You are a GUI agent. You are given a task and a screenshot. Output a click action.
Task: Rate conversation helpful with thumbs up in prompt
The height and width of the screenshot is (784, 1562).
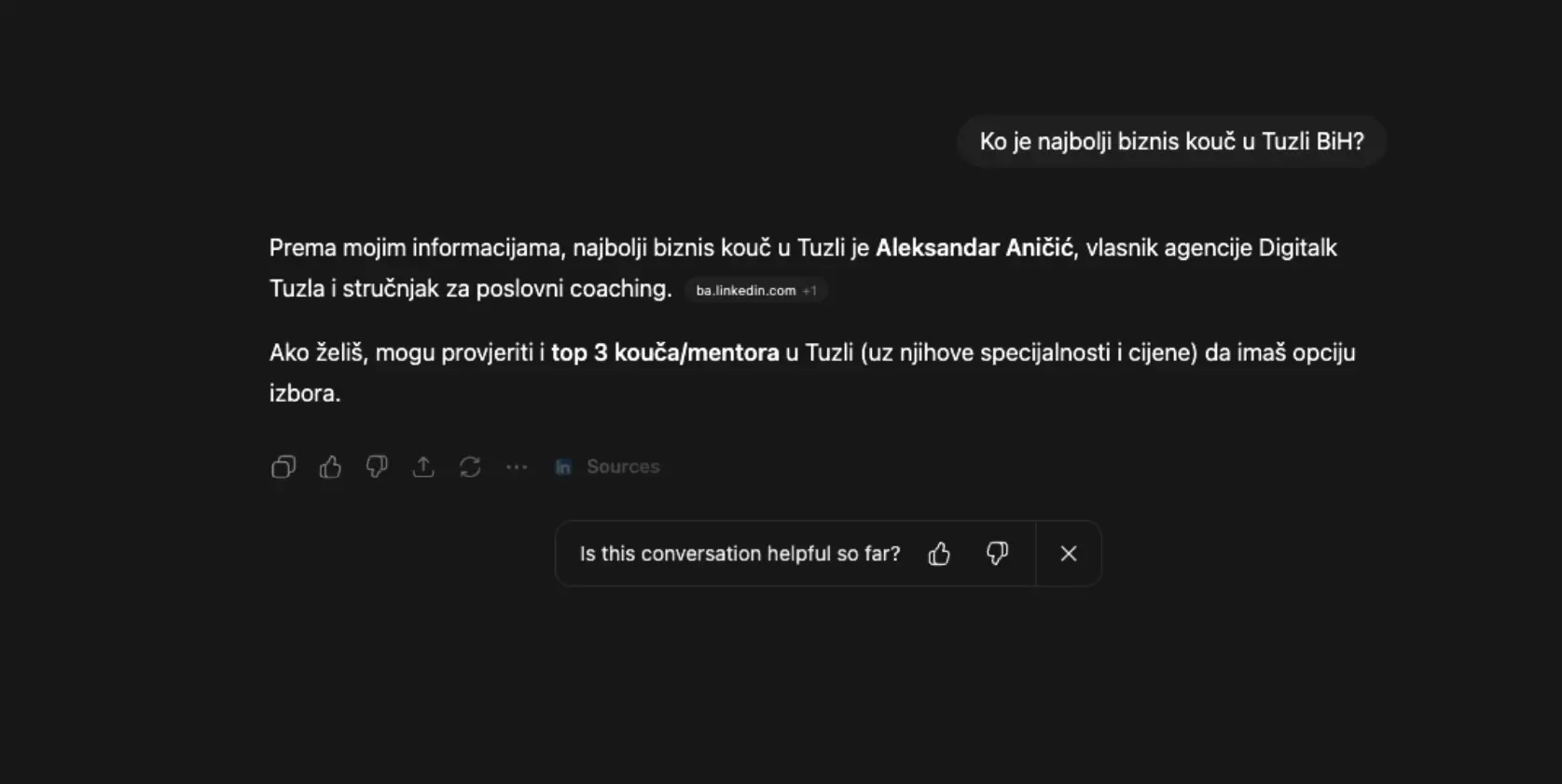point(939,554)
